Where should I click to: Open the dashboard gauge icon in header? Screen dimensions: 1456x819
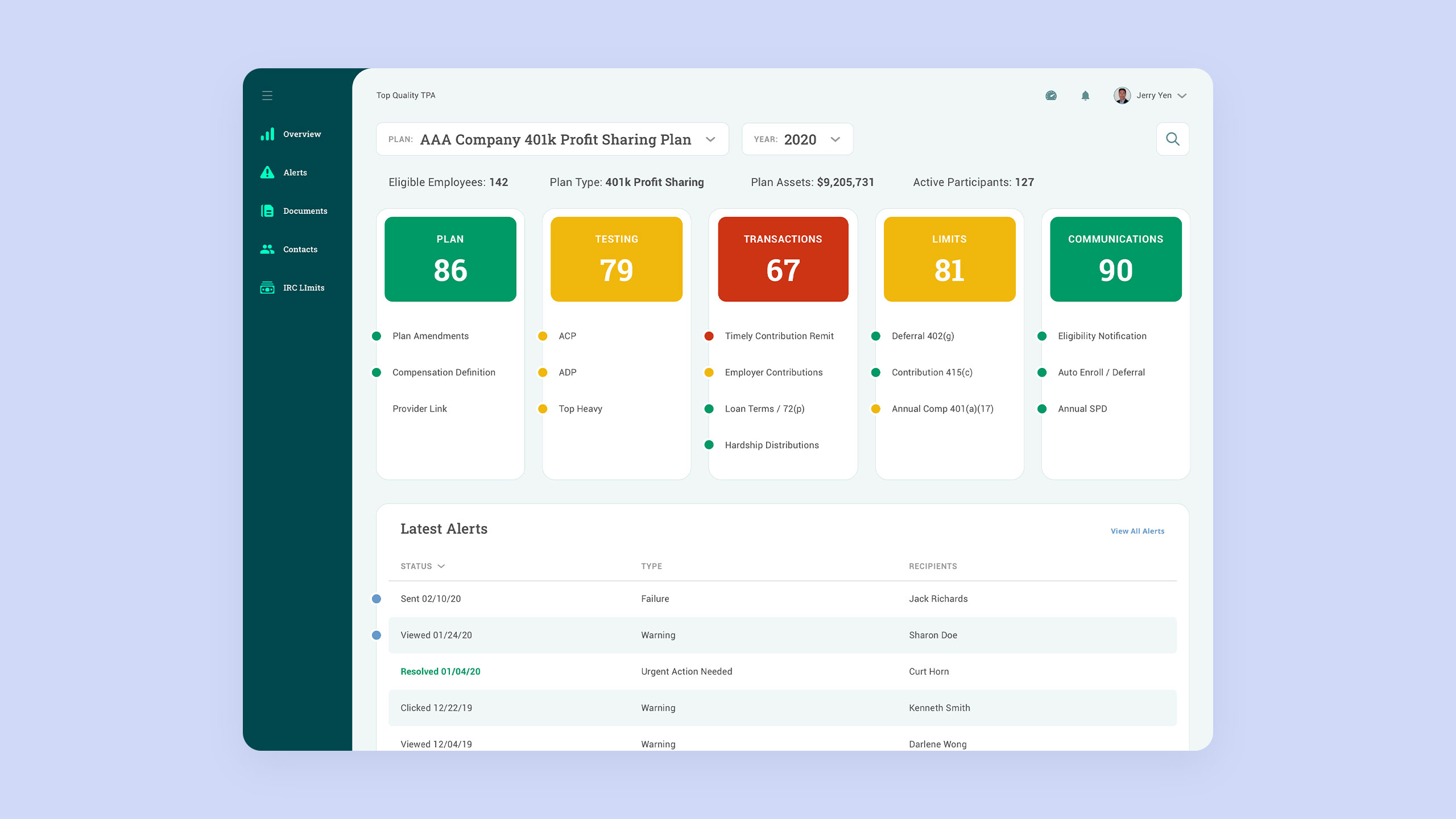point(1051,96)
